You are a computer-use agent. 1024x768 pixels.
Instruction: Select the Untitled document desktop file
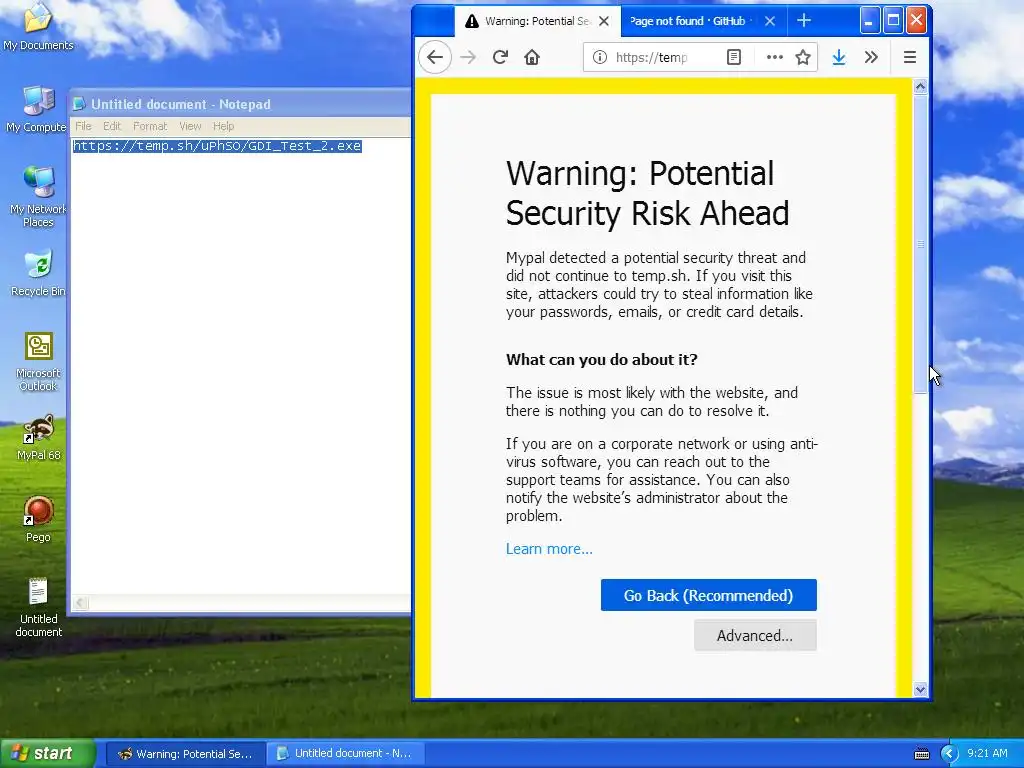38,607
